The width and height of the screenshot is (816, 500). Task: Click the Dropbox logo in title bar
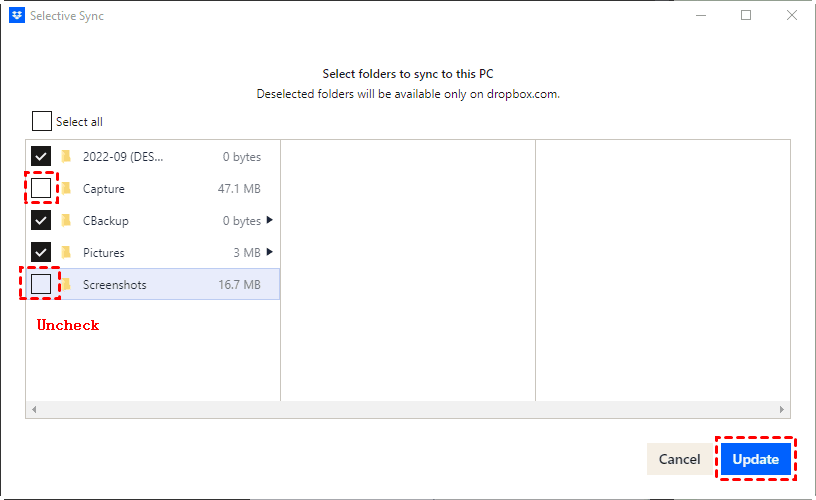[x=17, y=16]
